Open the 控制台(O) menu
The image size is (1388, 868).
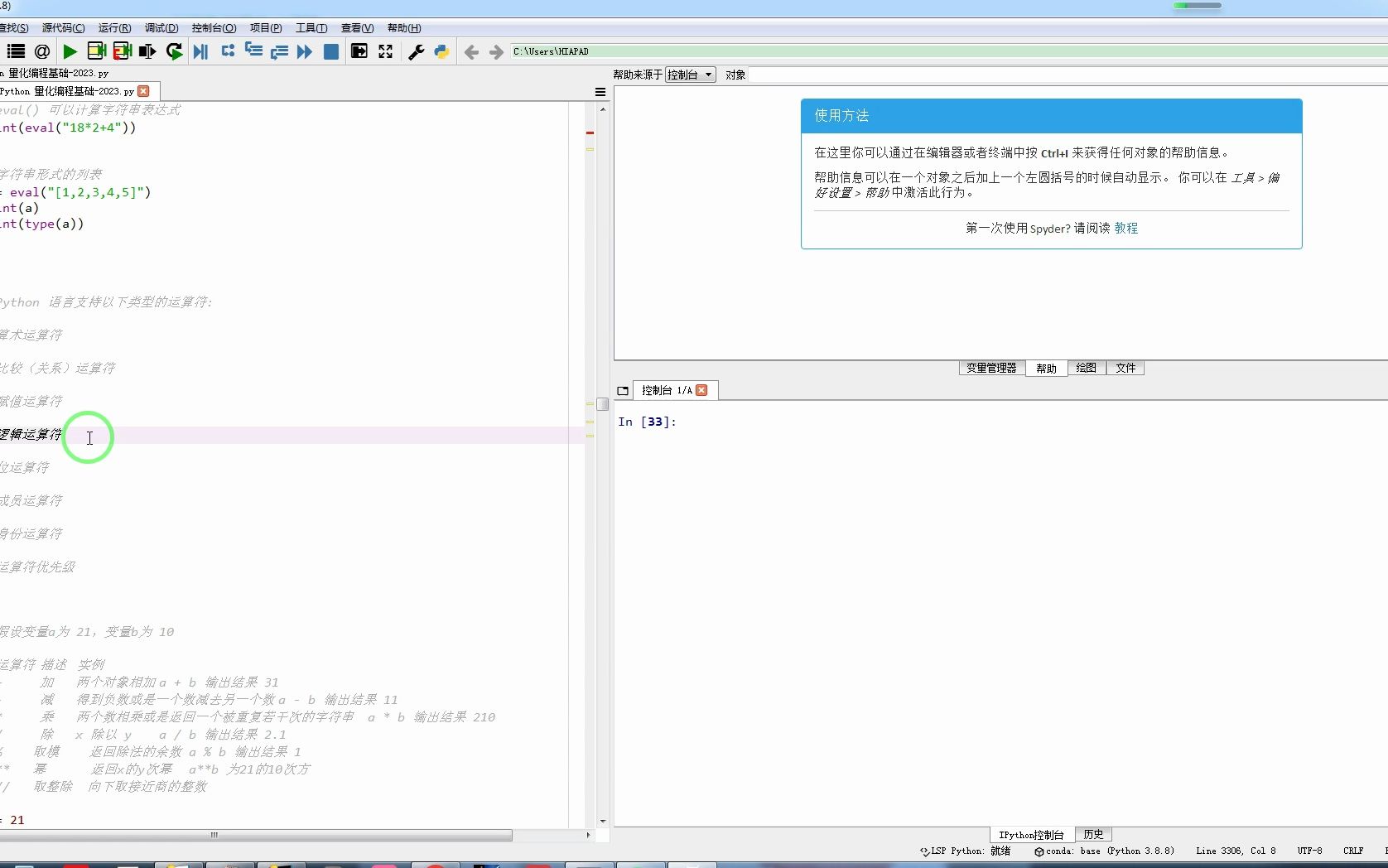[214, 28]
